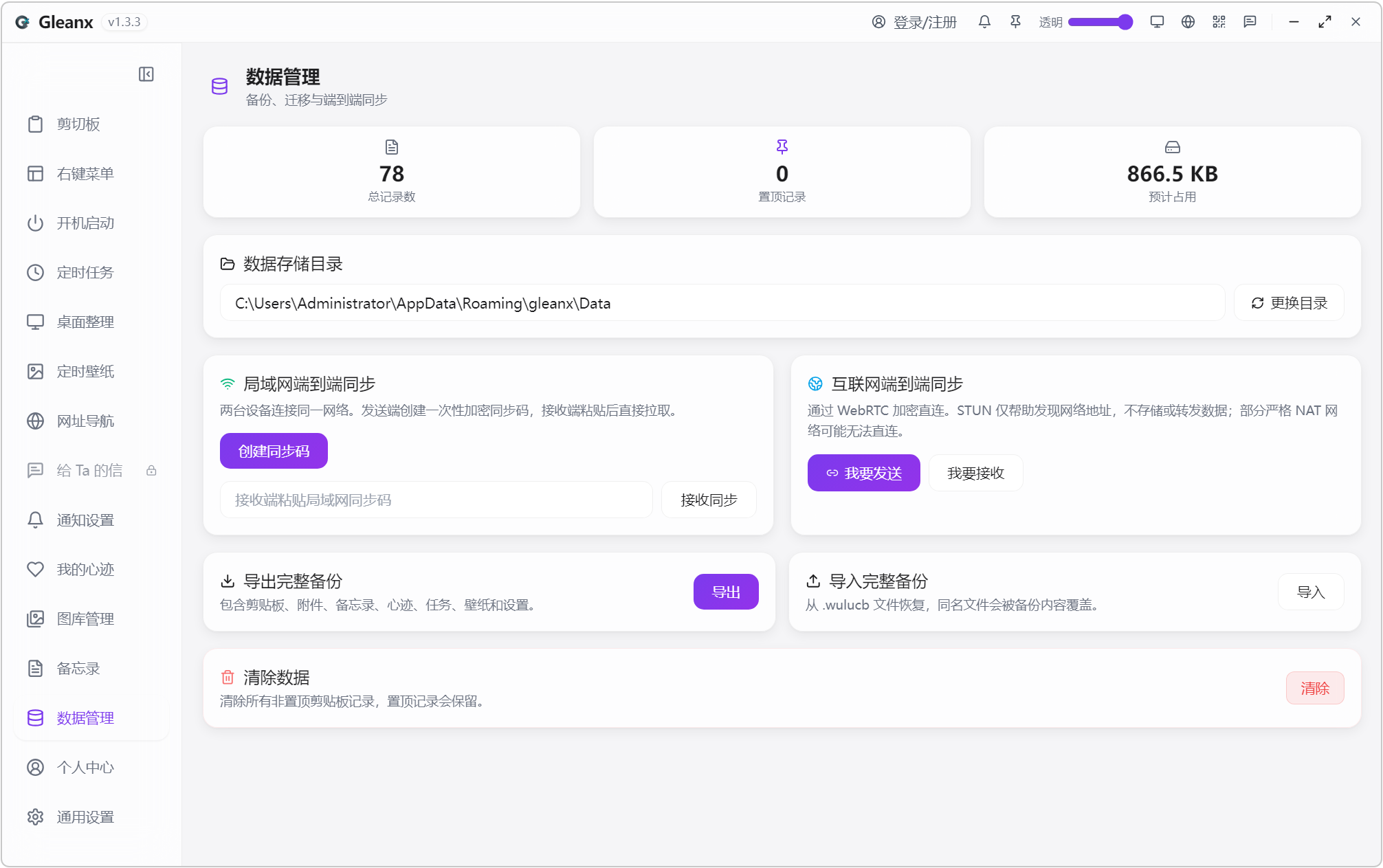Click the lock icon beside 给 Ta 的信

(151, 471)
